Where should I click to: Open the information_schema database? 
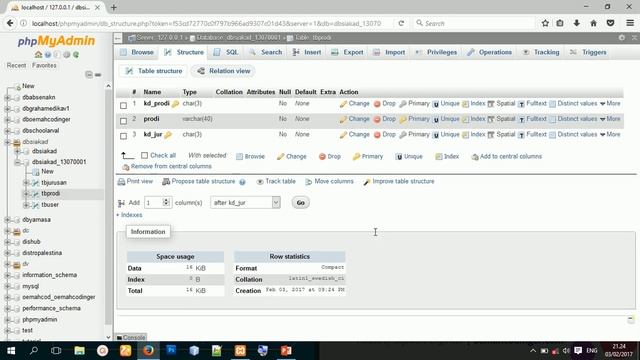(49, 275)
